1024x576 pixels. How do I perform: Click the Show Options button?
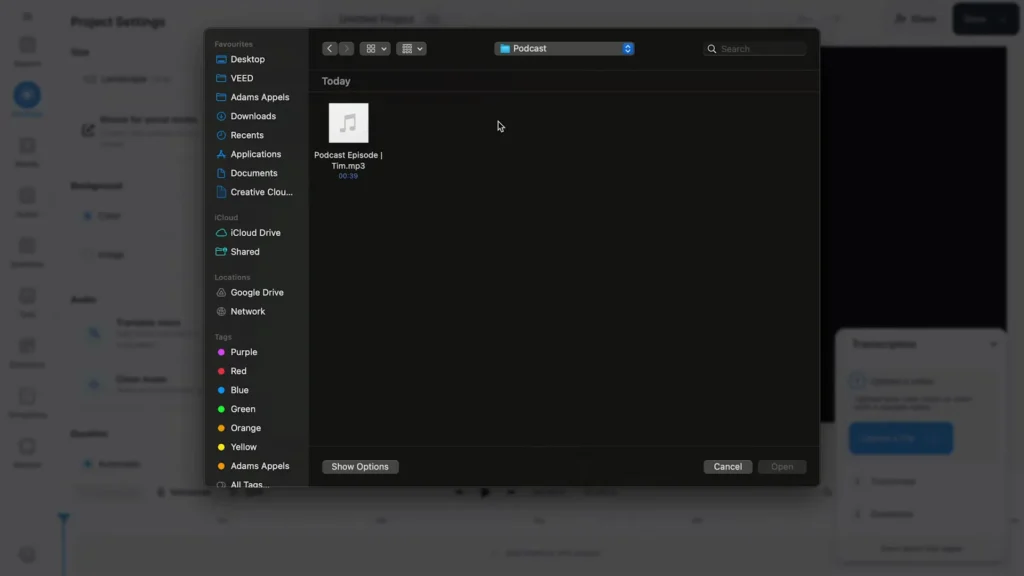tap(360, 467)
